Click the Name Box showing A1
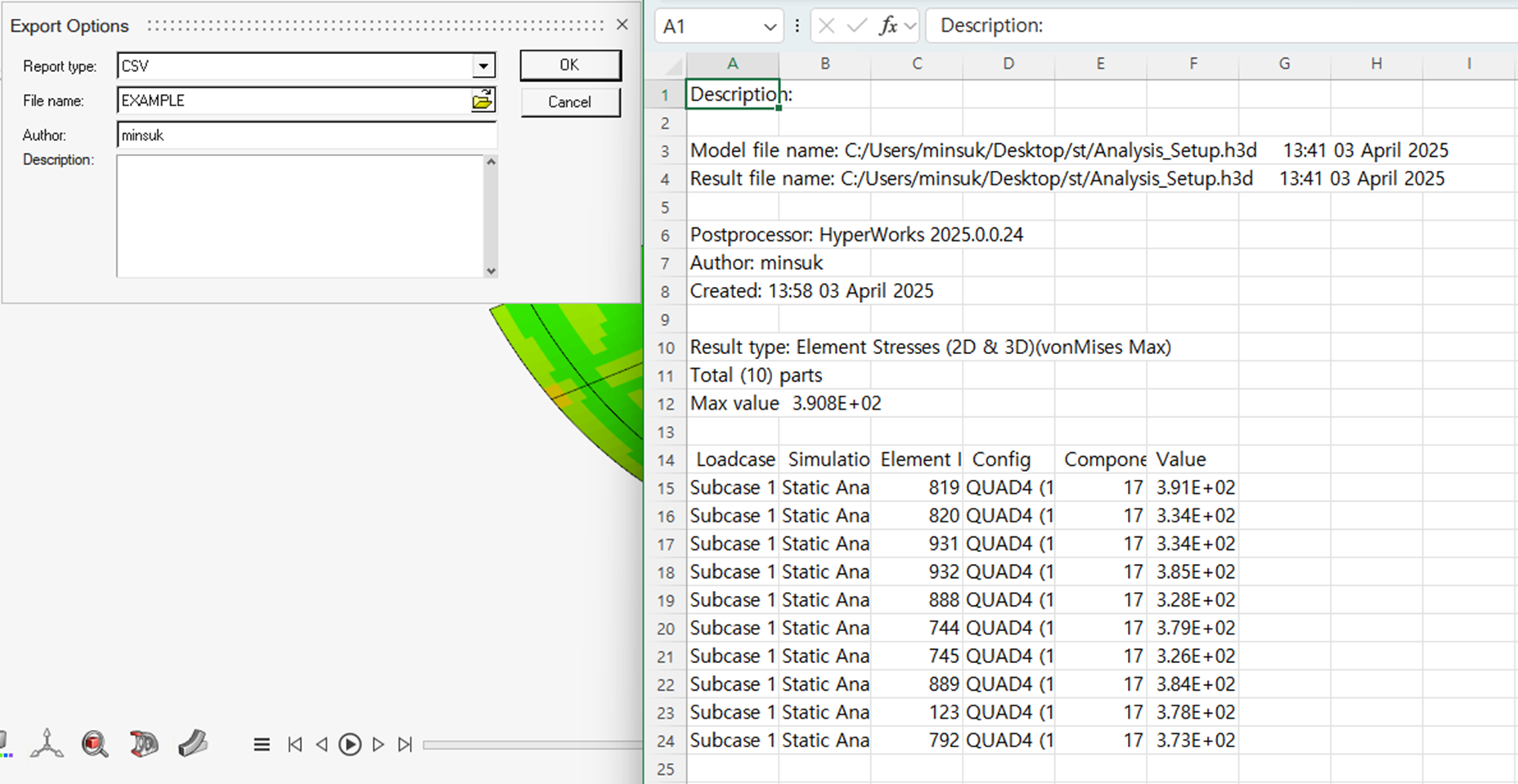Screen dimensions: 1518x784 click(709, 27)
